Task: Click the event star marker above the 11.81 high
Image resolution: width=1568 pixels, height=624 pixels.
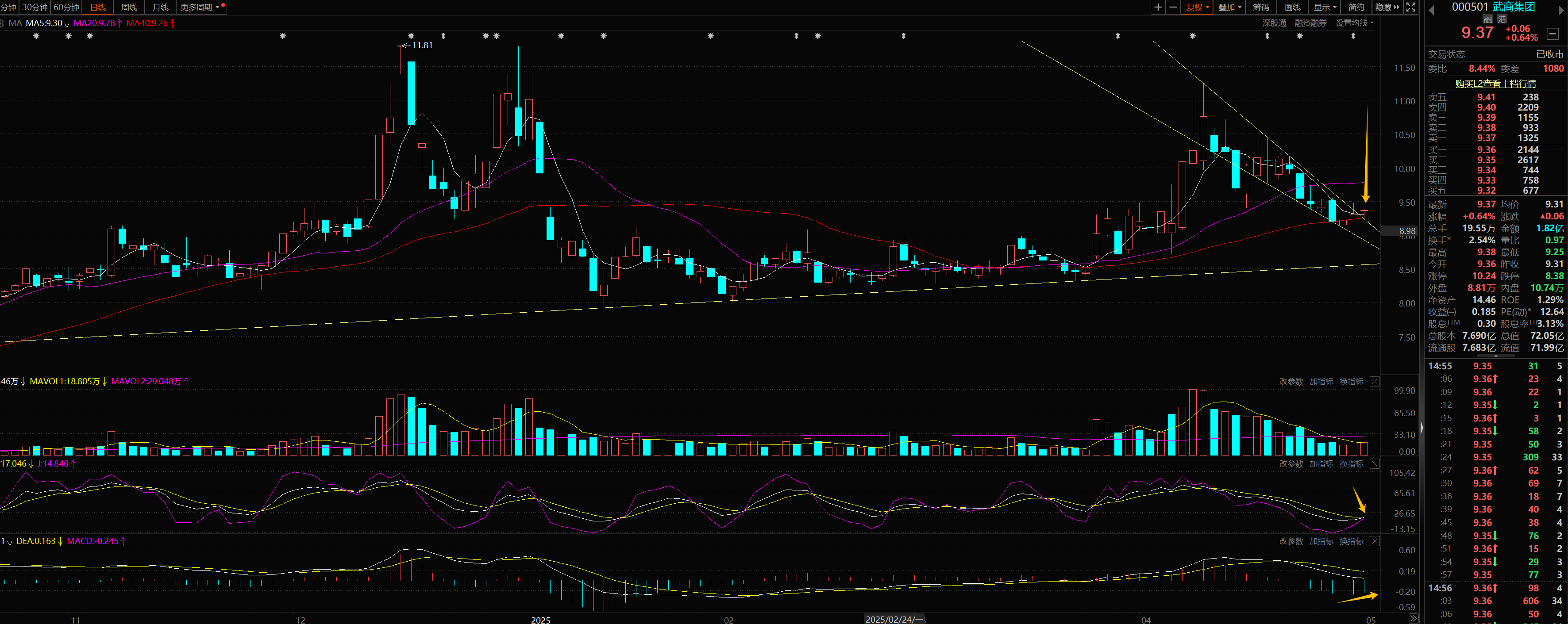Action: 411,36
